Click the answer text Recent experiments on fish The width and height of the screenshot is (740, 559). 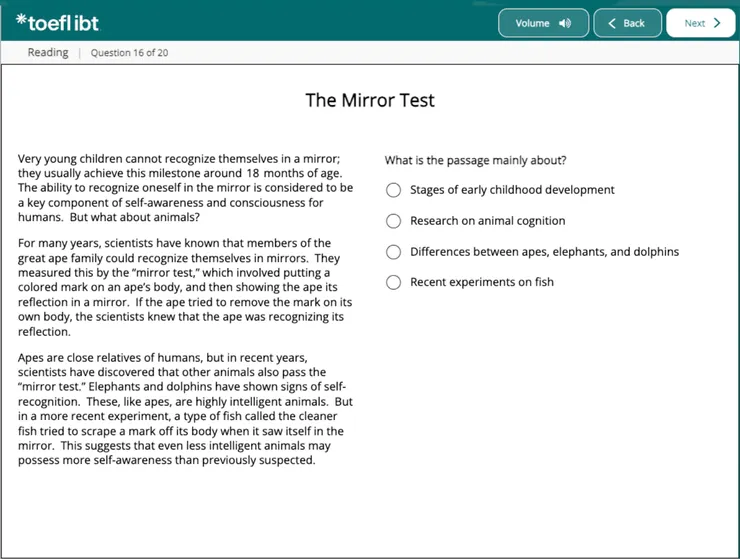coord(481,282)
